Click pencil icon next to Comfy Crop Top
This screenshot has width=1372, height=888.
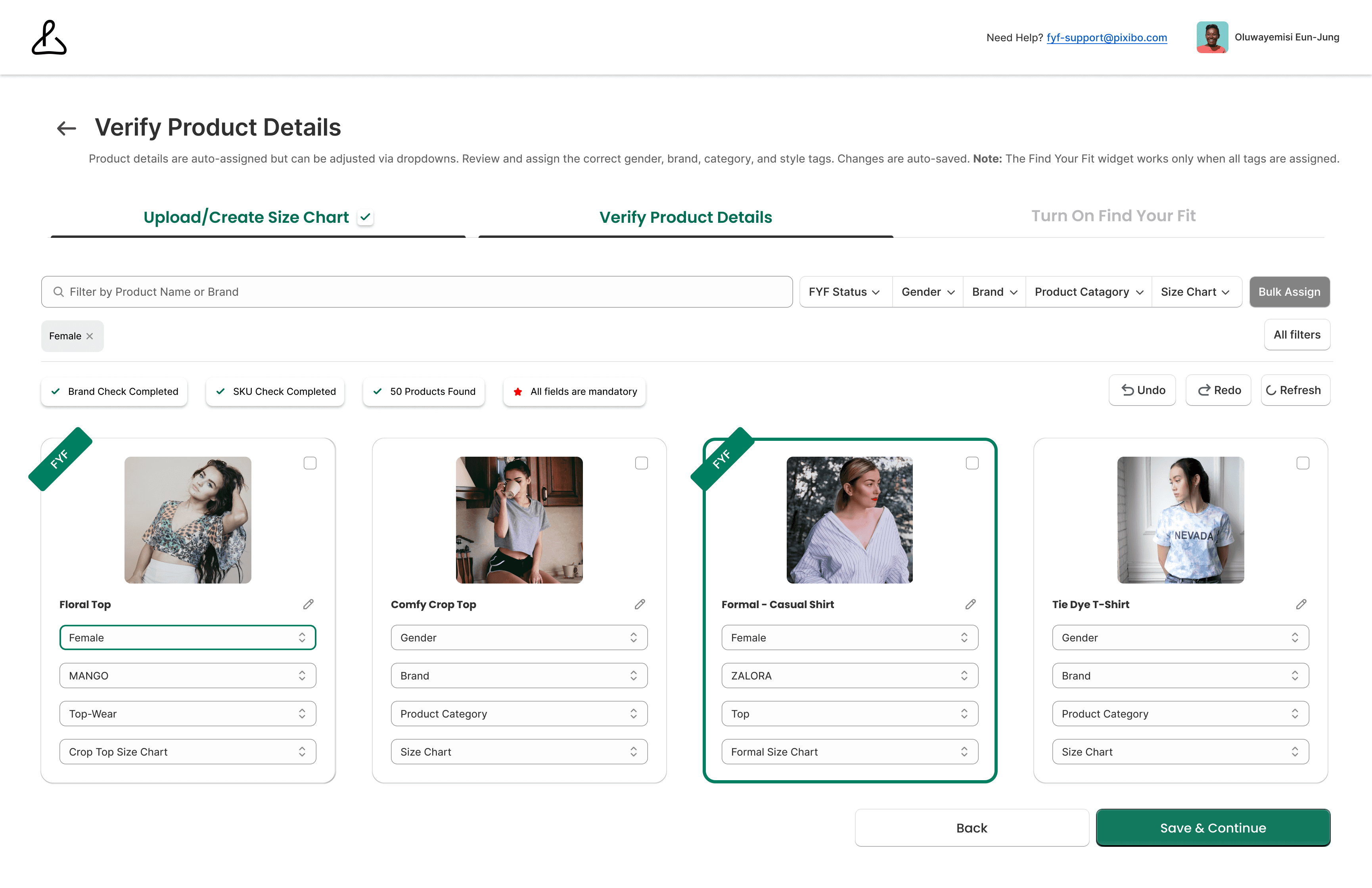[x=640, y=604]
